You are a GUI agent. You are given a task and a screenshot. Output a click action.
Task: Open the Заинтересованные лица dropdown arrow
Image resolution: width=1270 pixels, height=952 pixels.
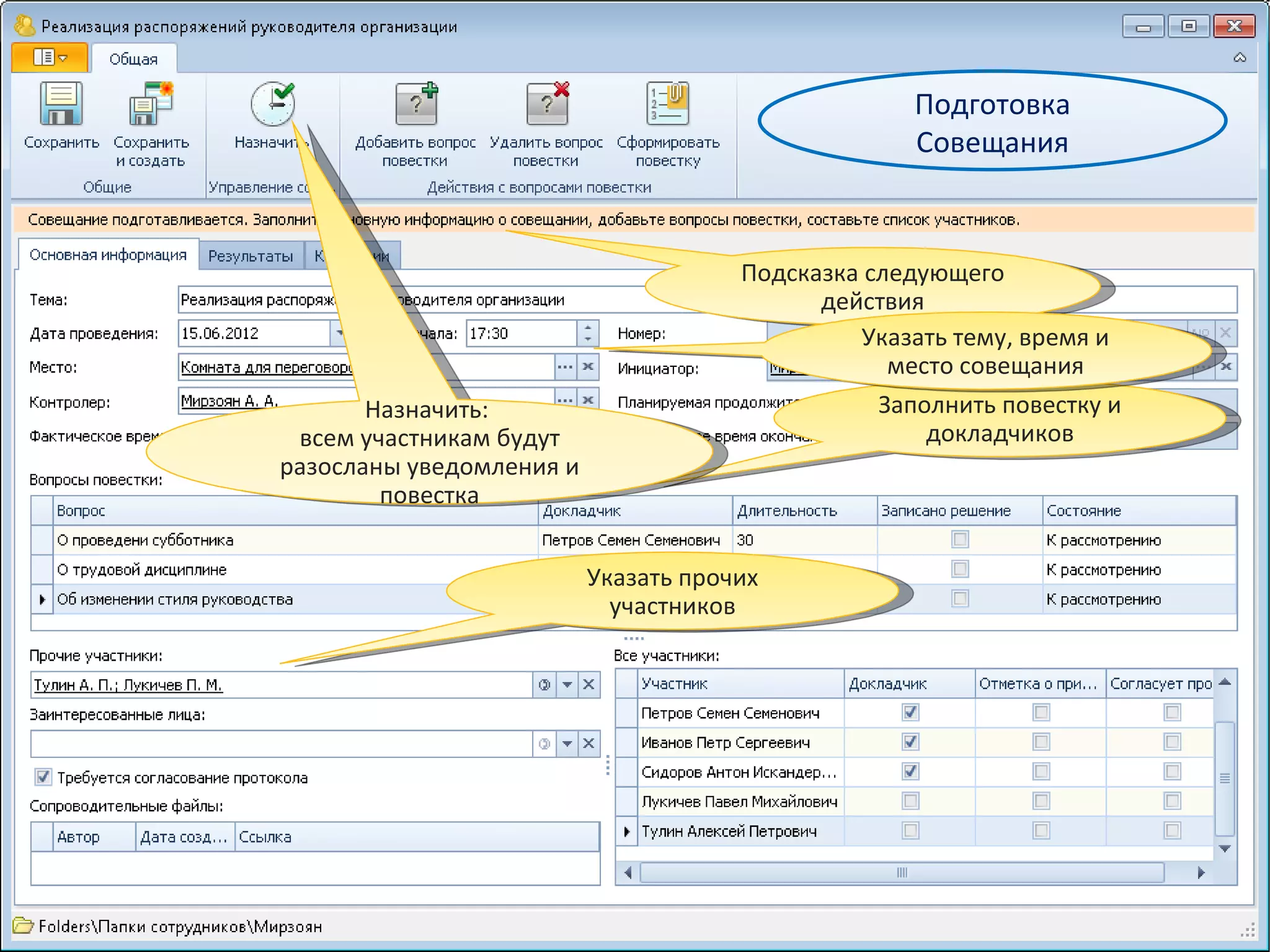pos(567,743)
